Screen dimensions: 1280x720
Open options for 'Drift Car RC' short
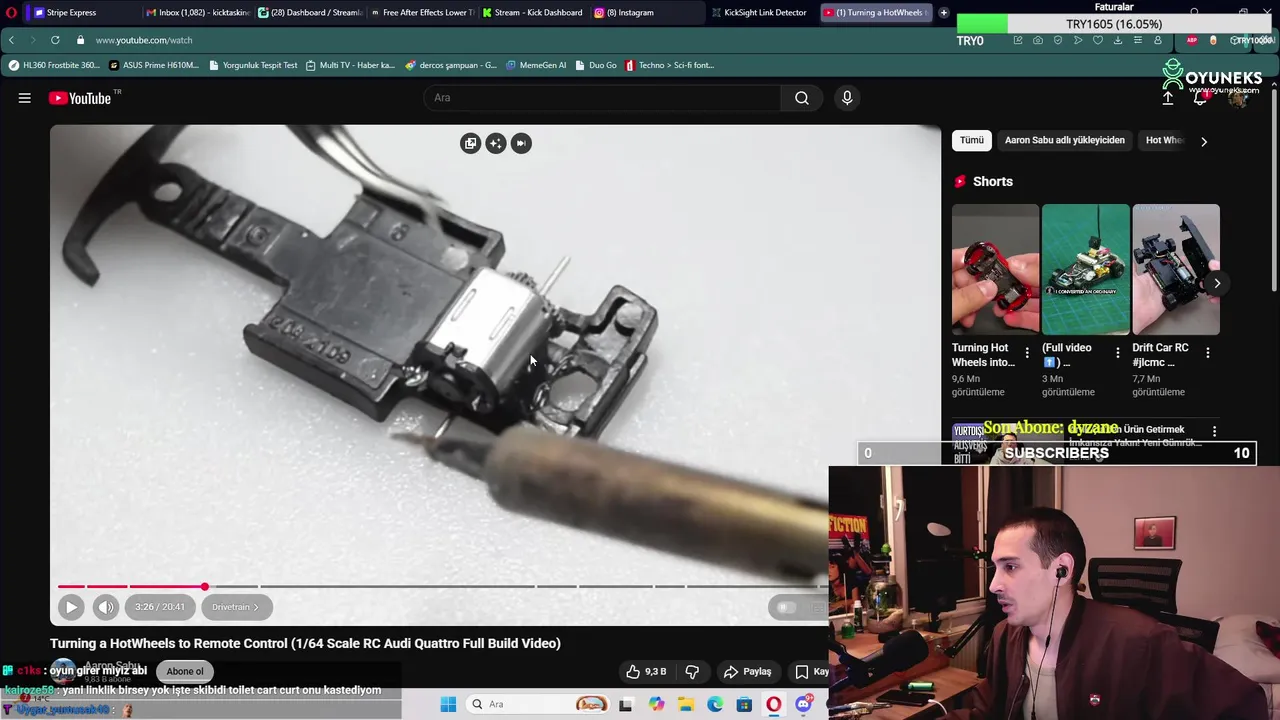click(x=1207, y=353)
